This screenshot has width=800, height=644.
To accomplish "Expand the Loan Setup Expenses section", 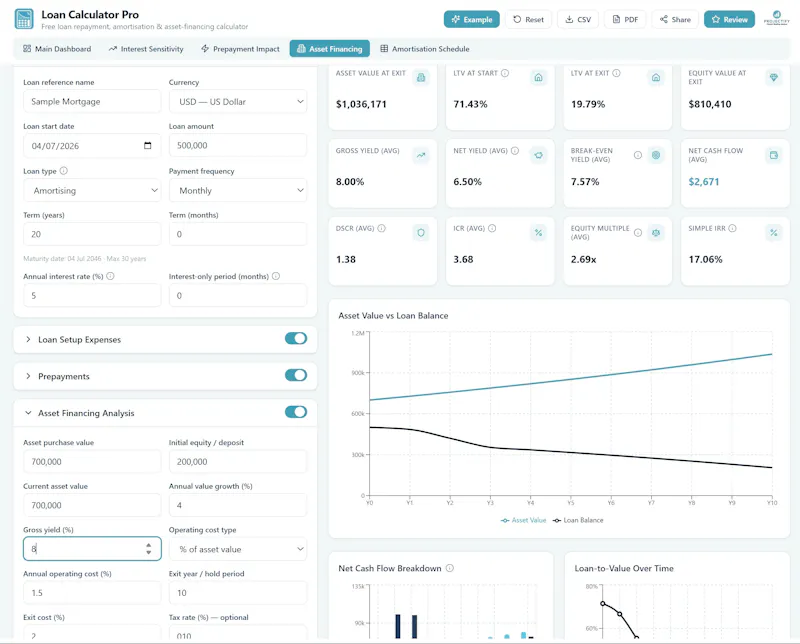I will tap(28, 339).
